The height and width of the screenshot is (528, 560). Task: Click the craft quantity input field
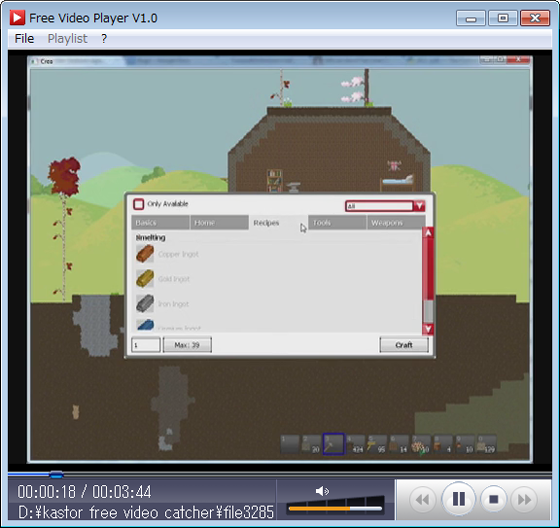tap(146, 345)
